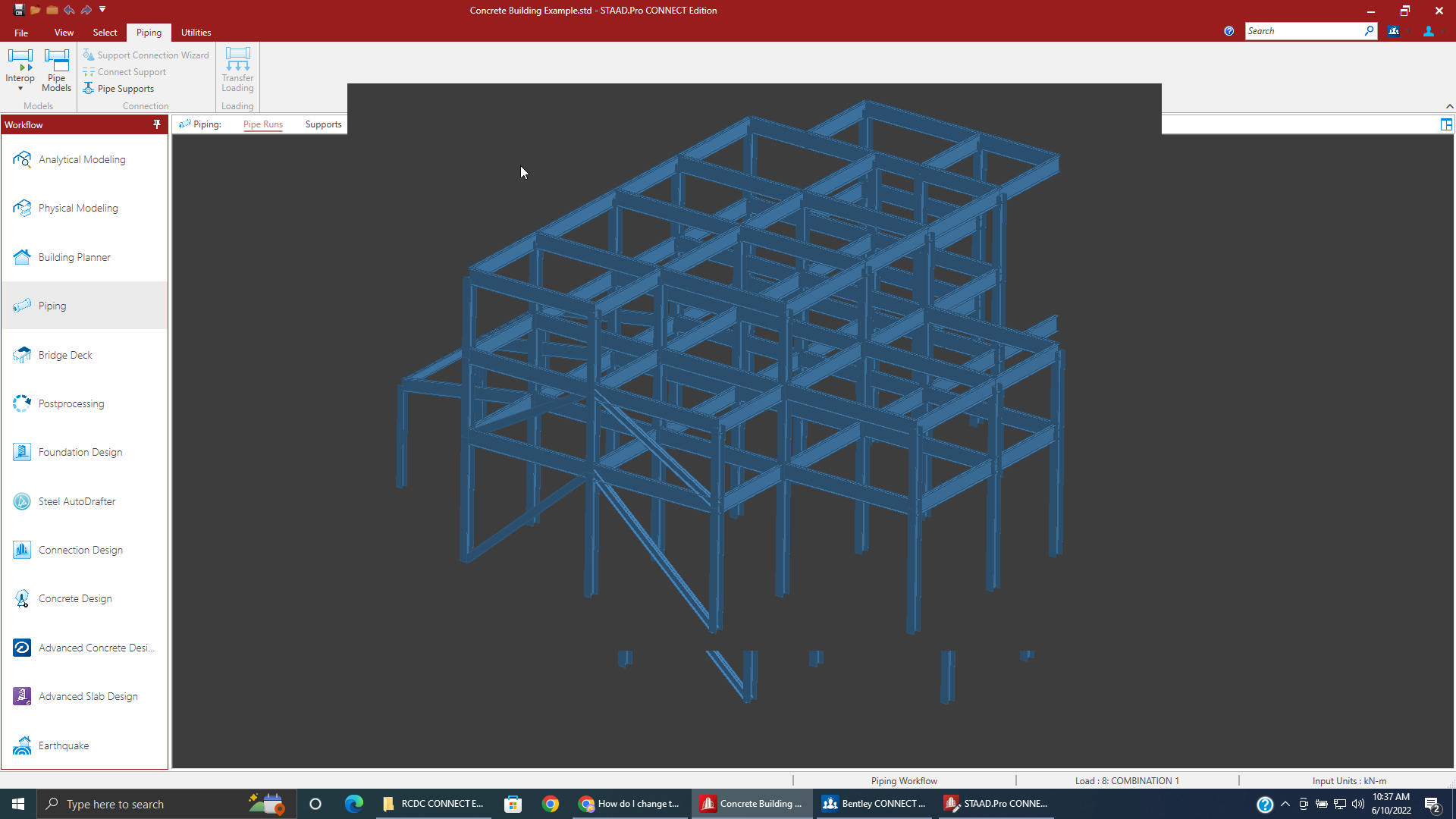Open Foundation Design workflow

click(84, 452)
